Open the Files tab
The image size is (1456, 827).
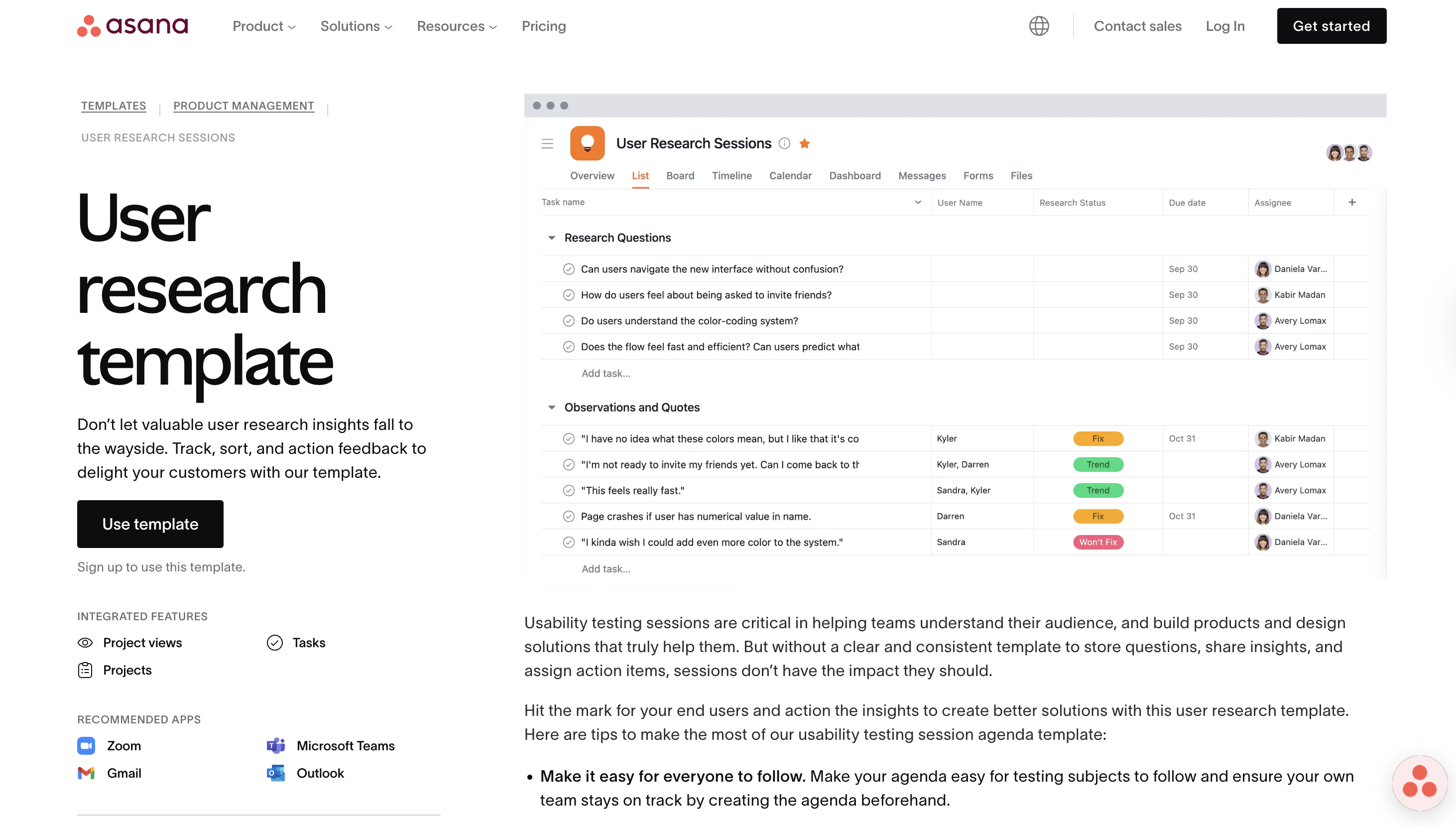(1021, 175)
